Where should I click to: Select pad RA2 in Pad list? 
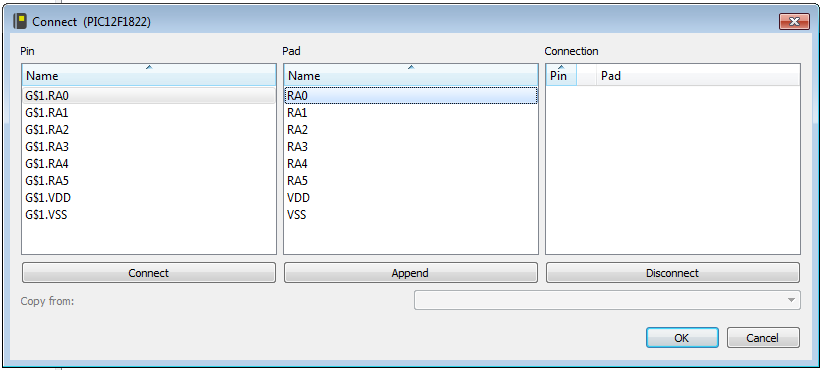[411, 130]
